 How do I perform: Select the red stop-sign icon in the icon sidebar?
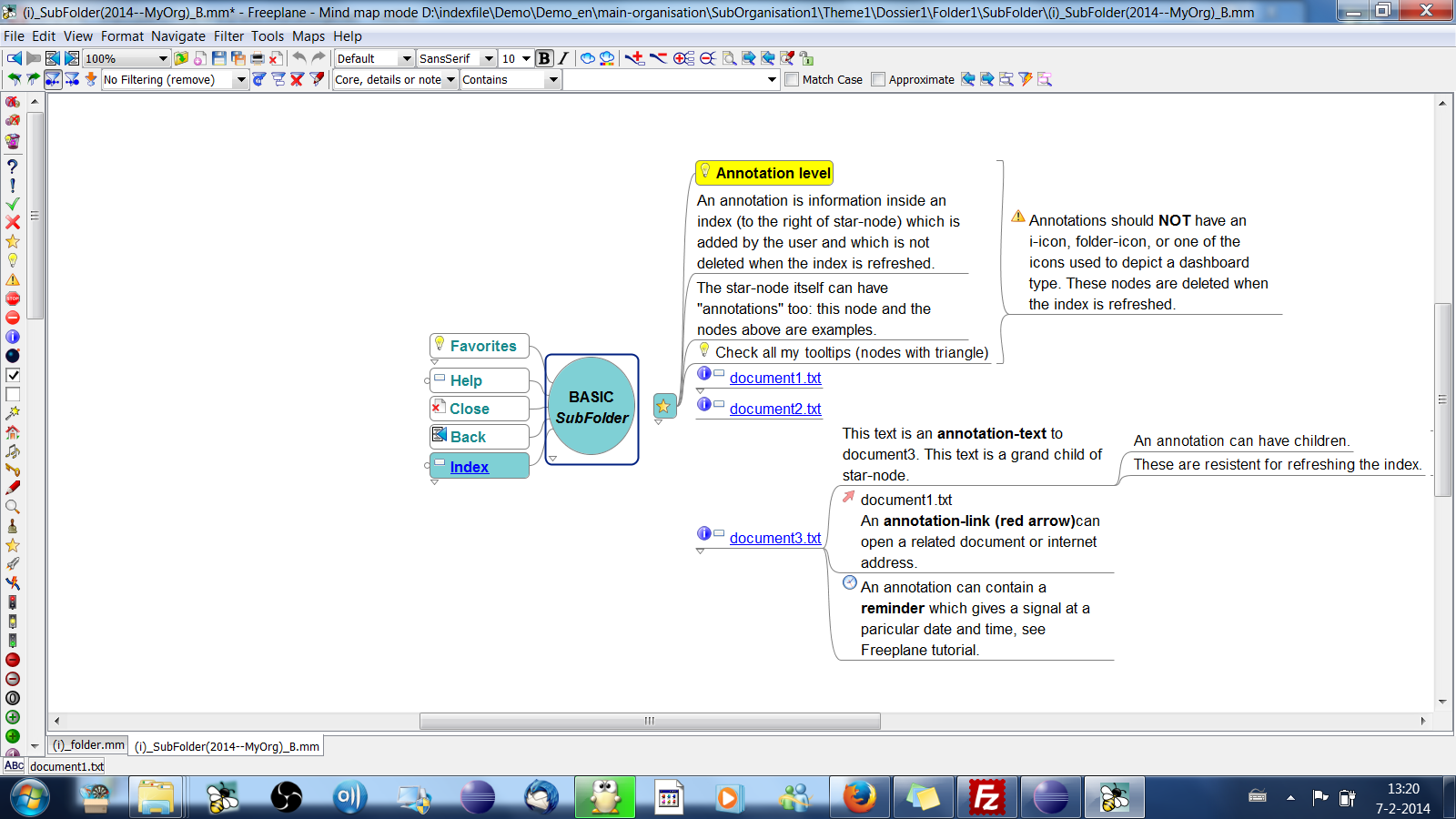pyautogui.click(x=13, y=298)
